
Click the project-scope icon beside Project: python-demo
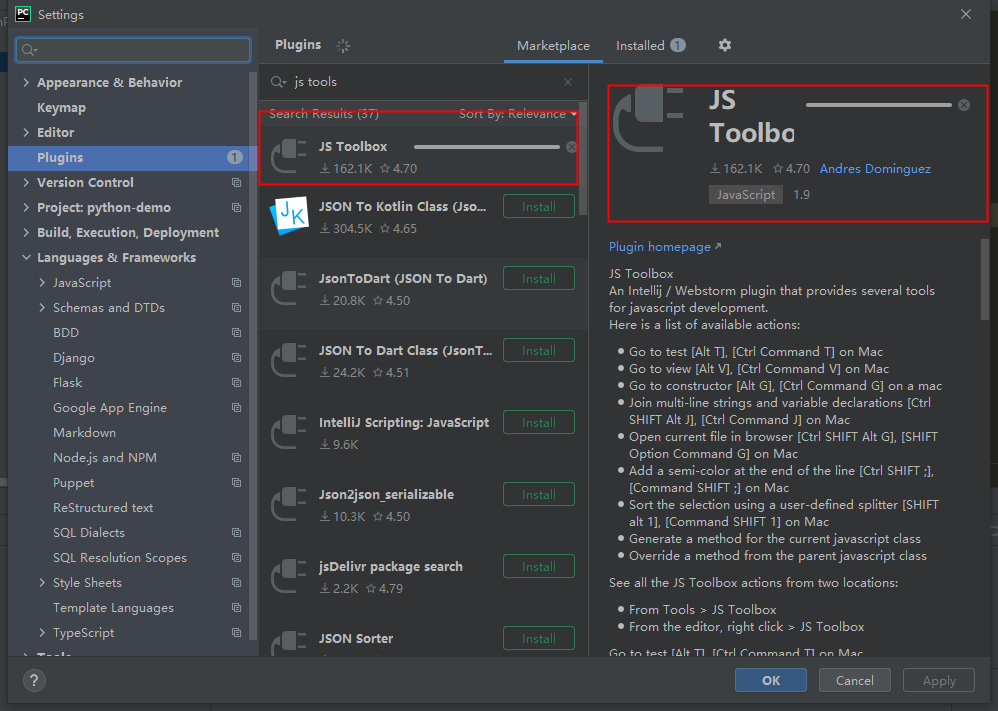coord(236,208)
